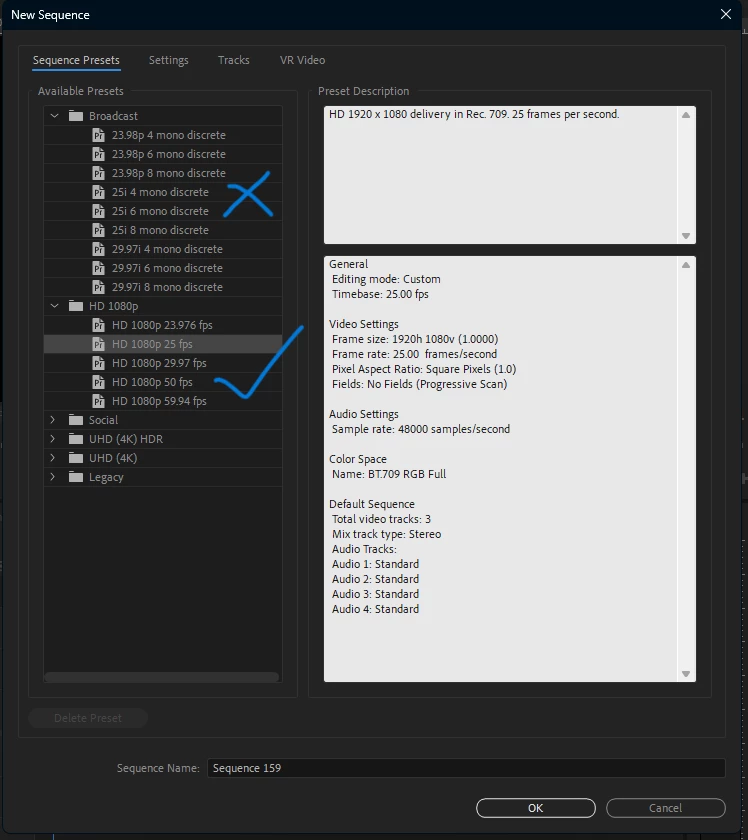Click the Pr icon of 23.98p 6 mono discrete

coord(99,154)
